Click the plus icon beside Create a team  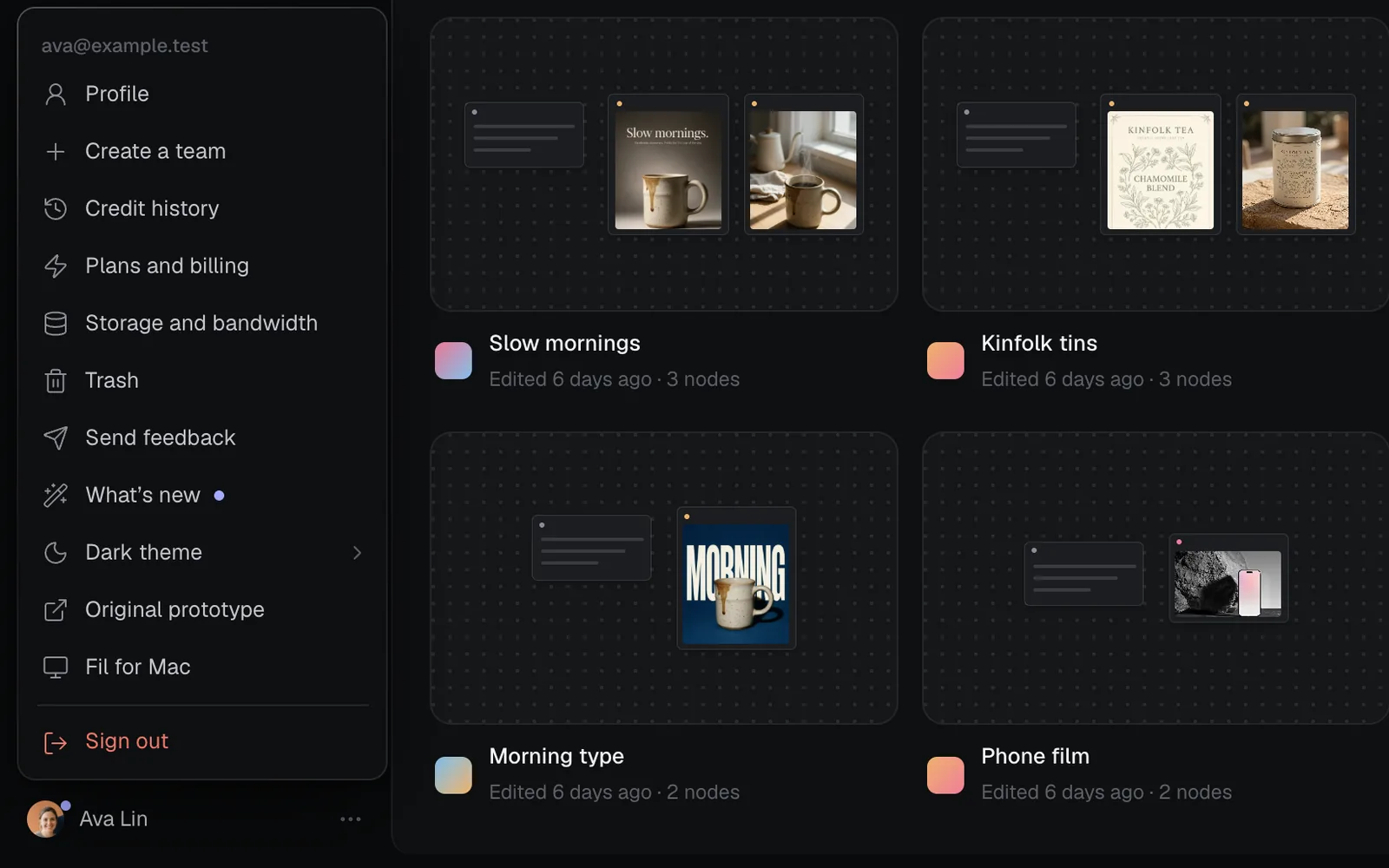[56, 151]
